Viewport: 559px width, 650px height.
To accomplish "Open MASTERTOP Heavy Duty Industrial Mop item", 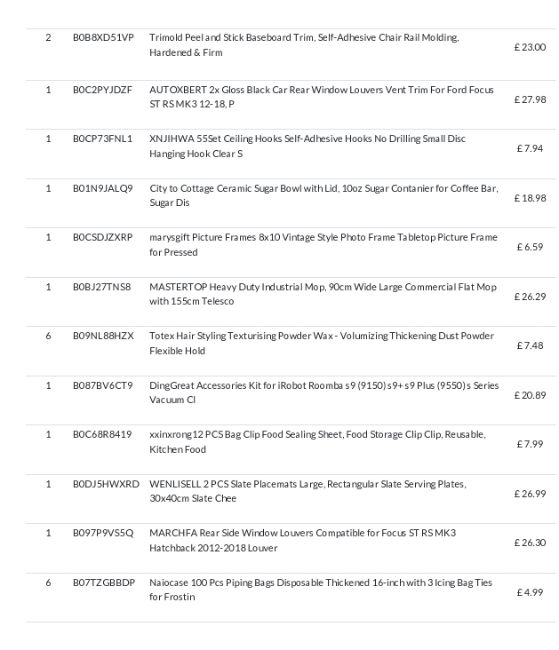I will click(x=323, y=294).
